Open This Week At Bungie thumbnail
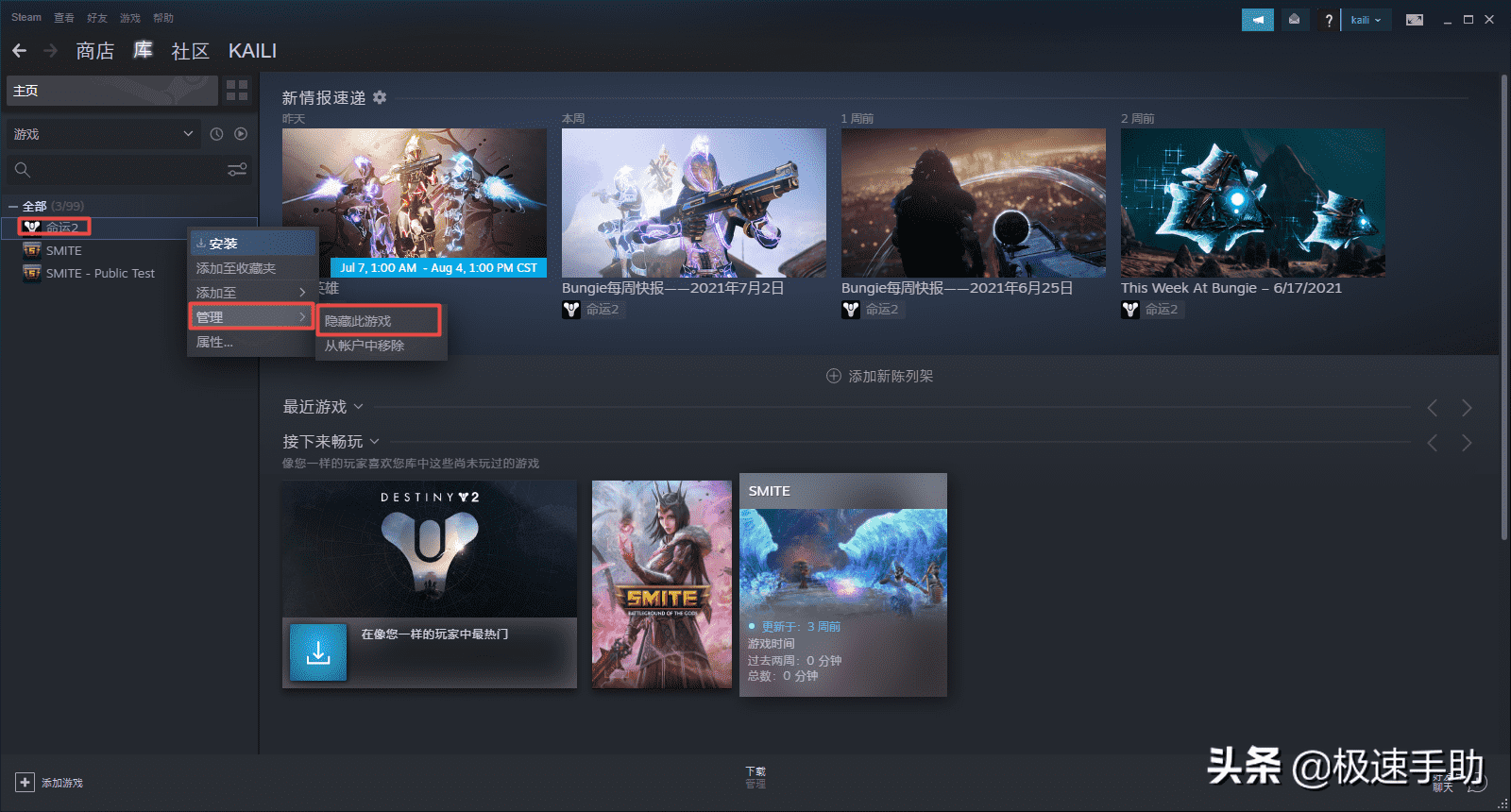 (1253, 203)
